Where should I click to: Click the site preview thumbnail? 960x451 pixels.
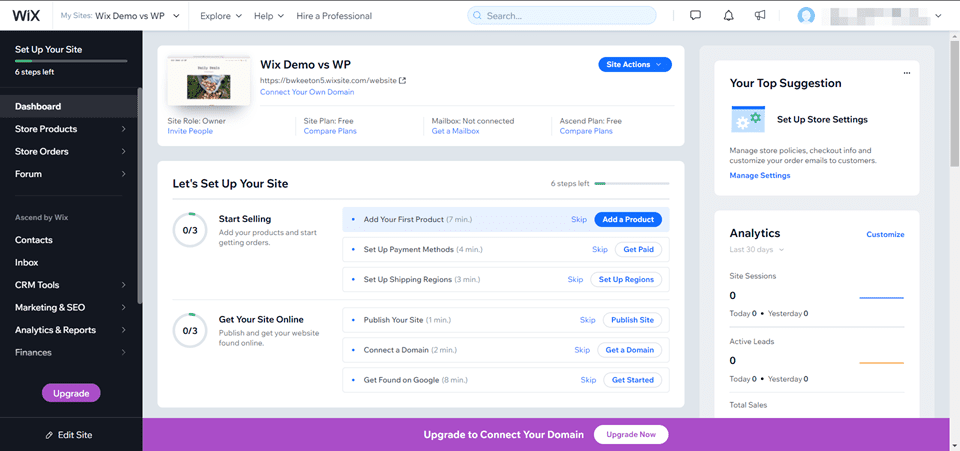point(209,80)
